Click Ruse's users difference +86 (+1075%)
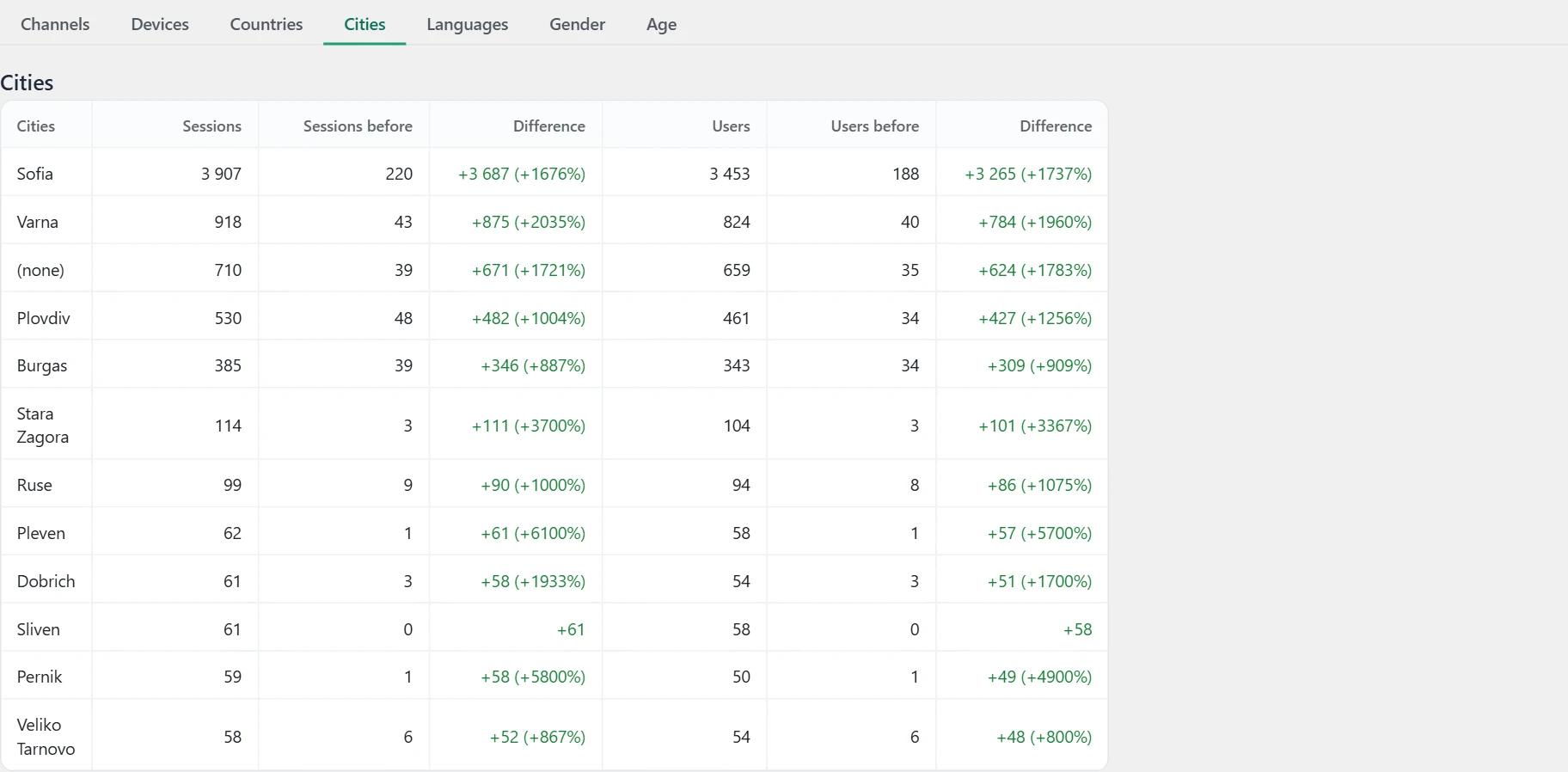Viewport: 1568px width, 772px height. point(1040,485)
